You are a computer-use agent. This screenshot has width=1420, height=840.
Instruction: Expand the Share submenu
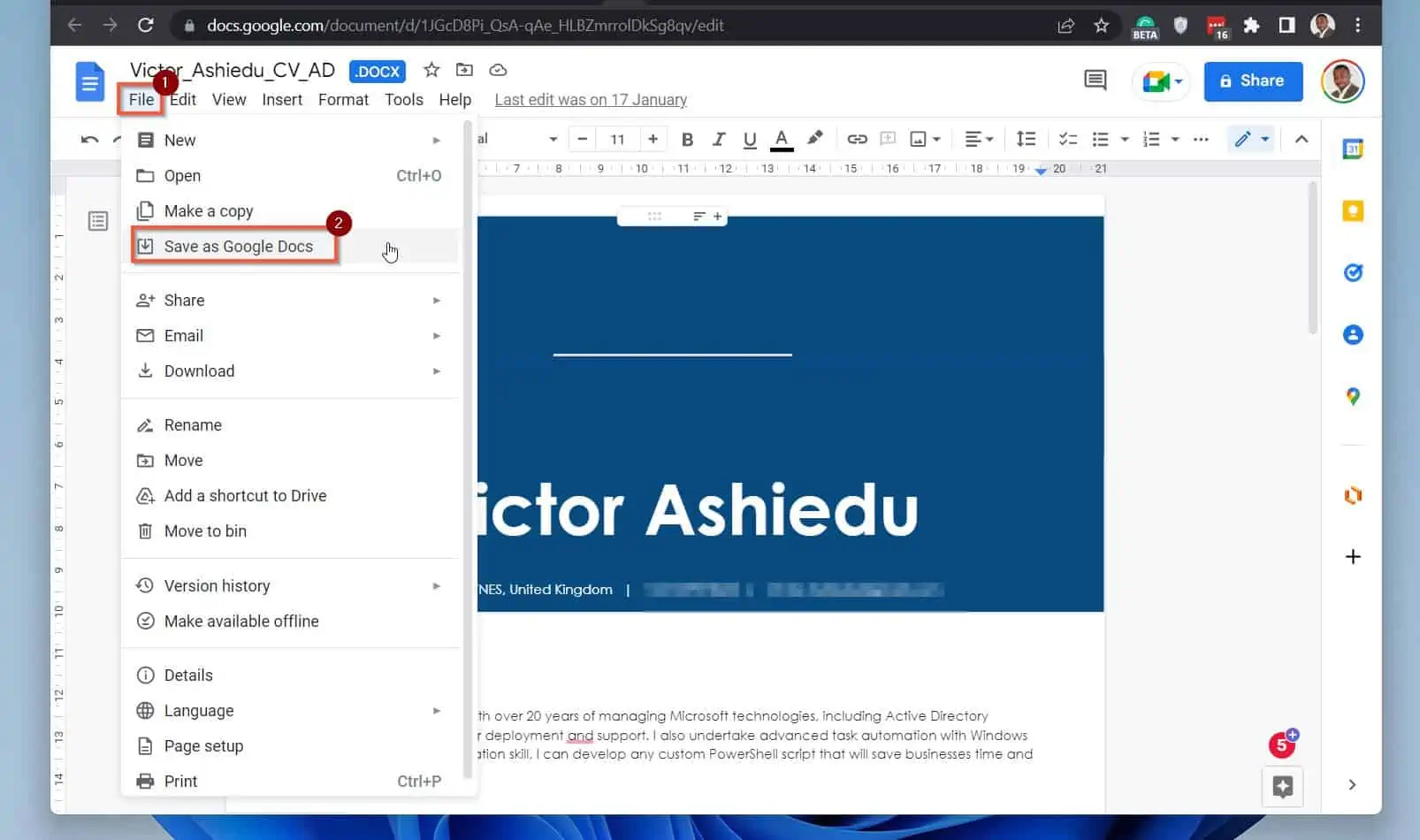291,300
